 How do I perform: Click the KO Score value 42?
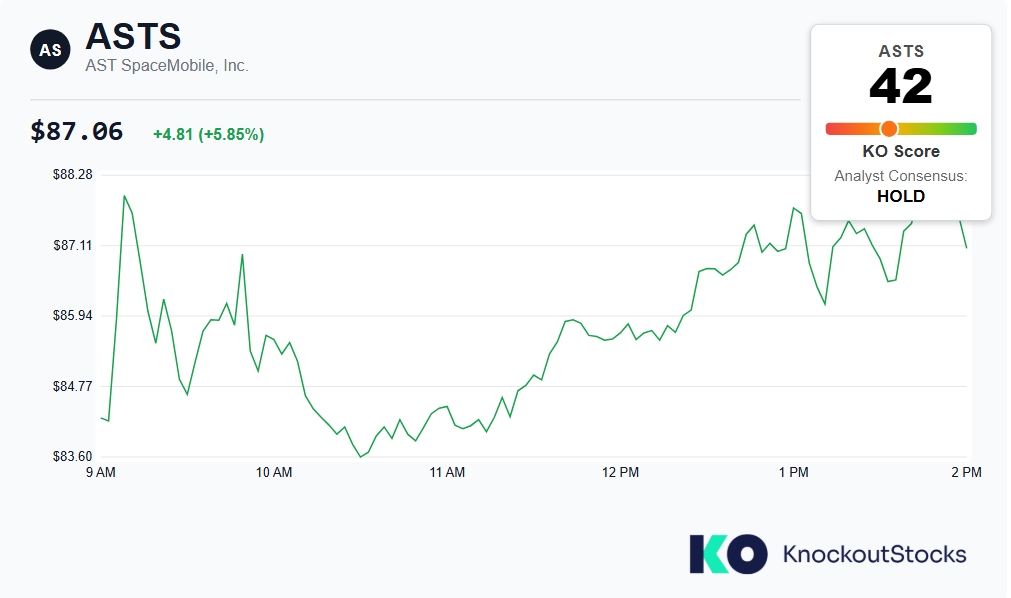point(901,86)
